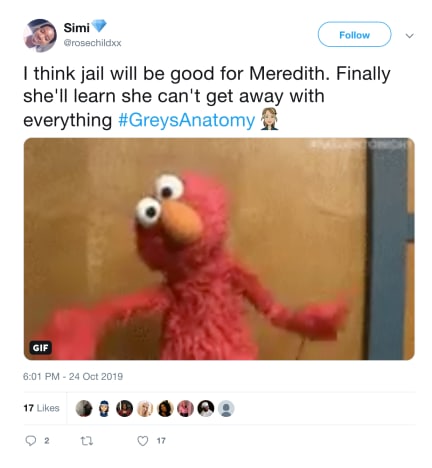View the 17 Likes list
432x468 pixels.
pyautogui.click(x=41, y=408)
